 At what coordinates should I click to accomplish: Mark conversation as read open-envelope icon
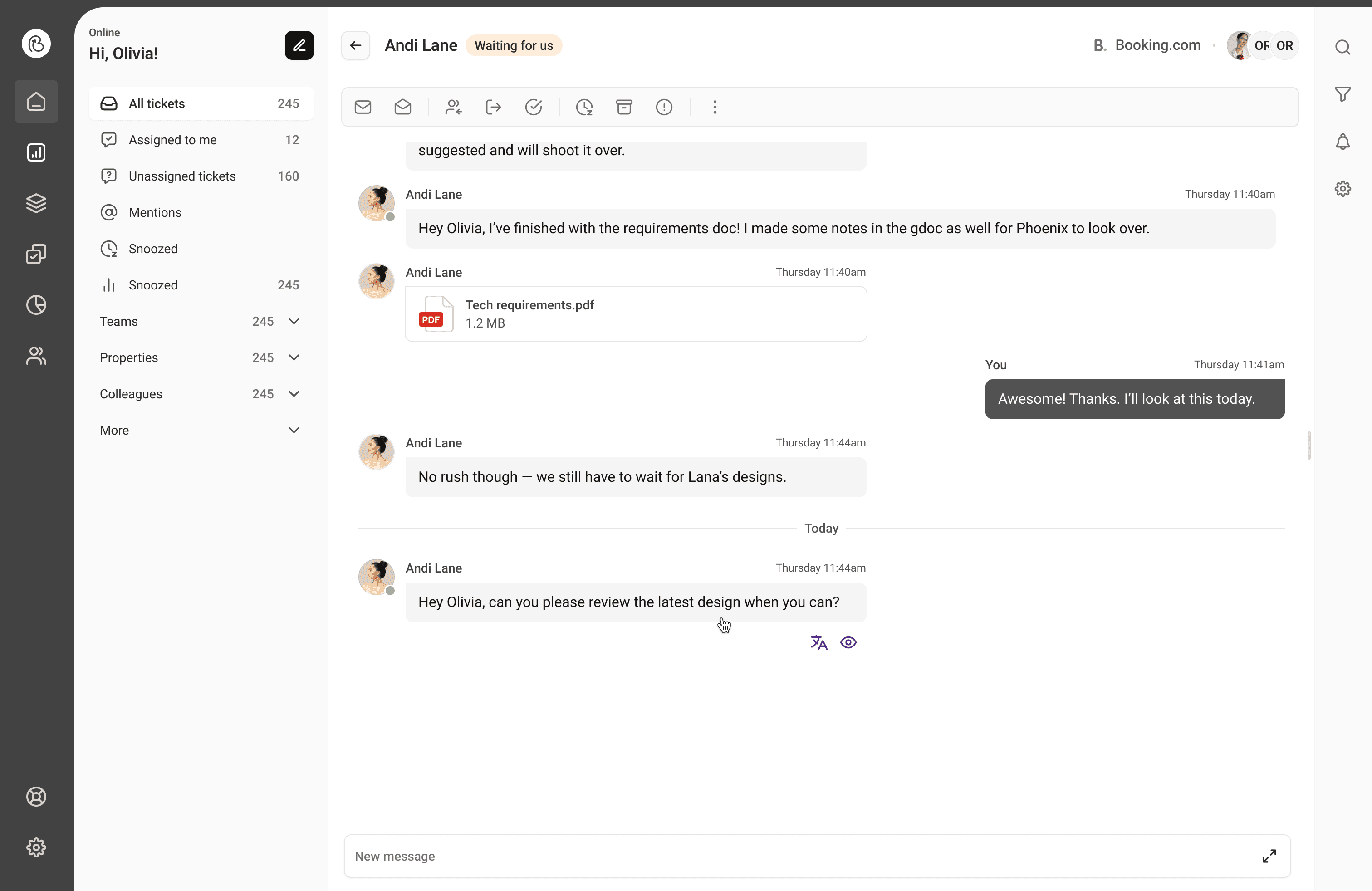pyautogui.click(x=402, y=107)
